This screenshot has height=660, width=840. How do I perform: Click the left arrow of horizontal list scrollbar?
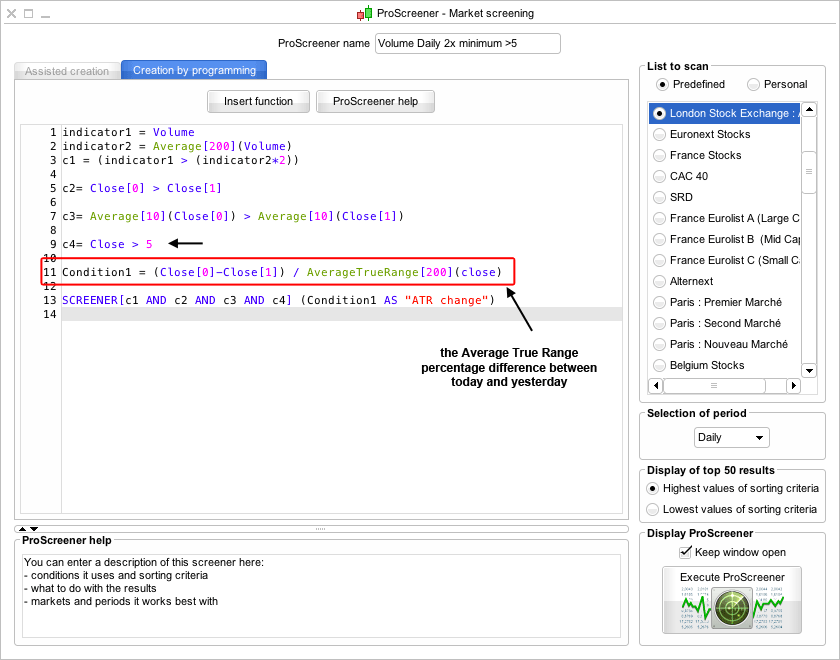pos(656,385)
